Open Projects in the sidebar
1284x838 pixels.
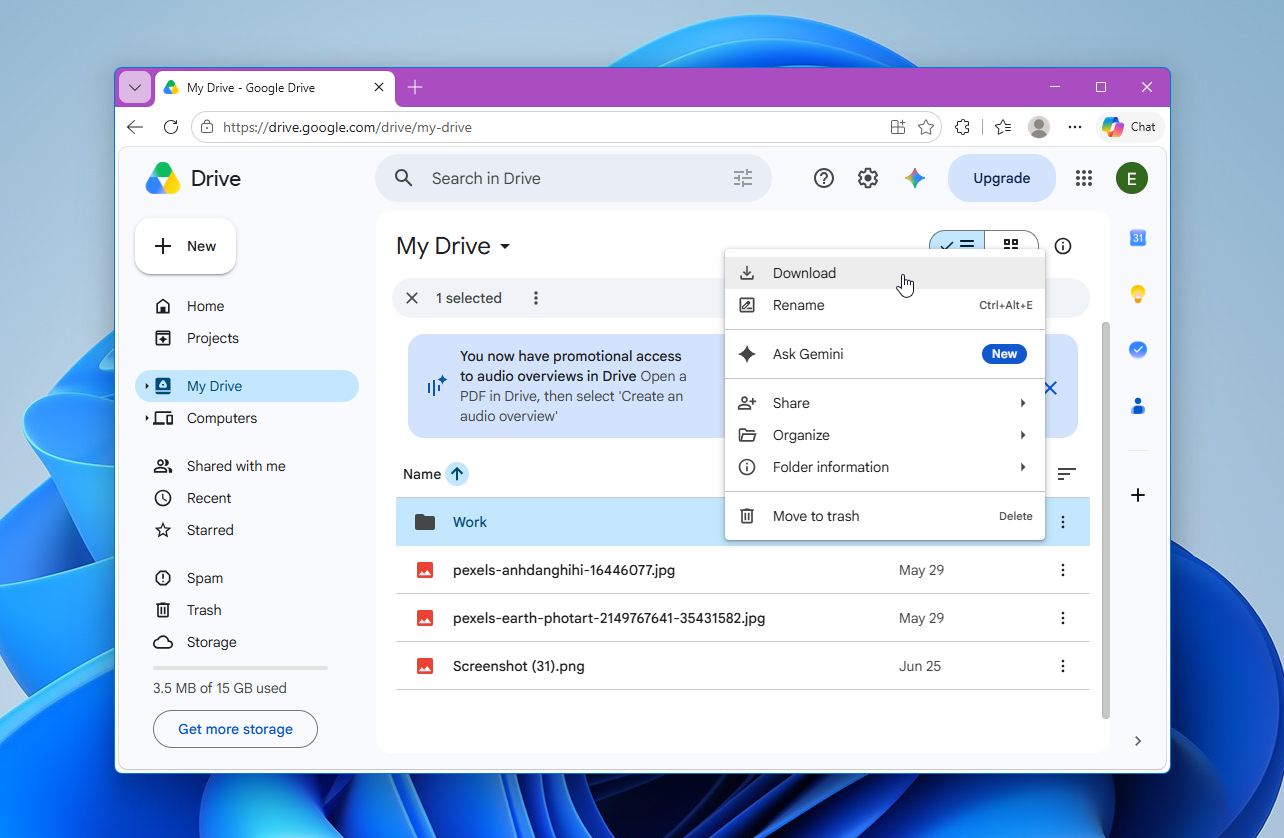(x=247, y=338)
